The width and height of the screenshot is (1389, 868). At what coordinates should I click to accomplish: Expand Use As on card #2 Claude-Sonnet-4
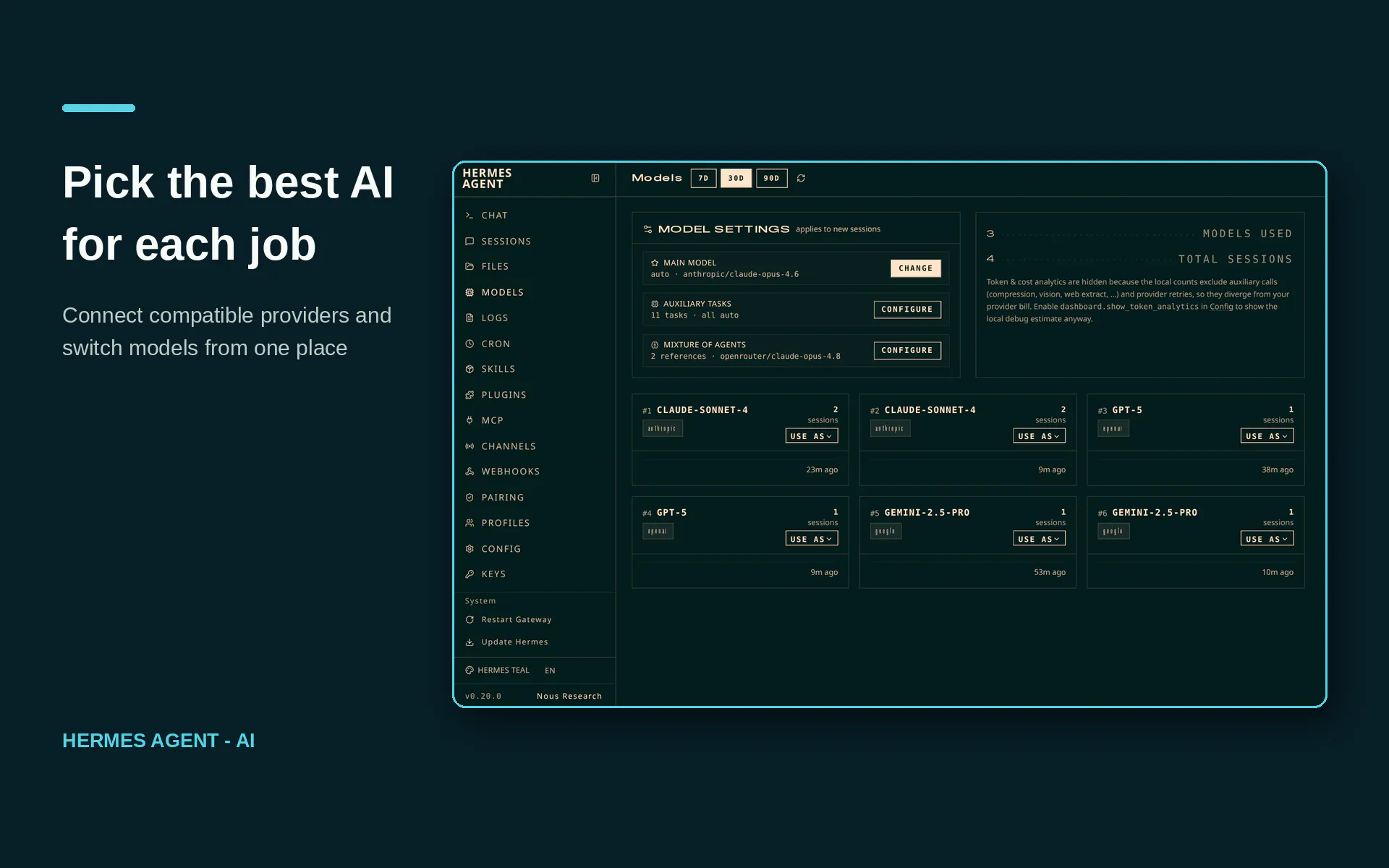tap(1039, 436)
